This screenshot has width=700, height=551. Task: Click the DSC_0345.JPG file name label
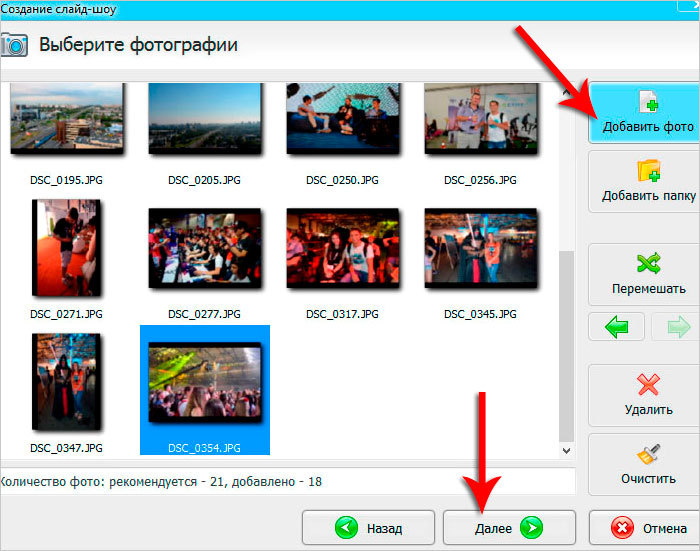pyautogui.click(x=480, y=314)
